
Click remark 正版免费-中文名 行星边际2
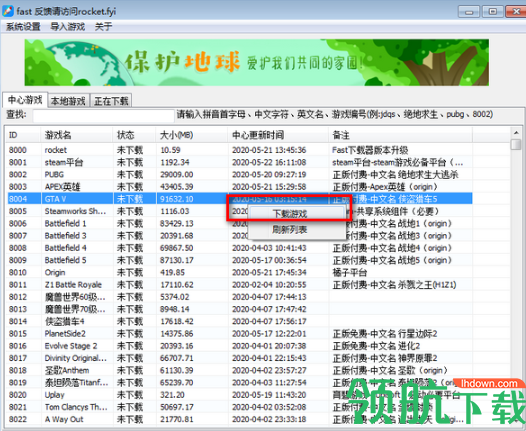point(384,334)
